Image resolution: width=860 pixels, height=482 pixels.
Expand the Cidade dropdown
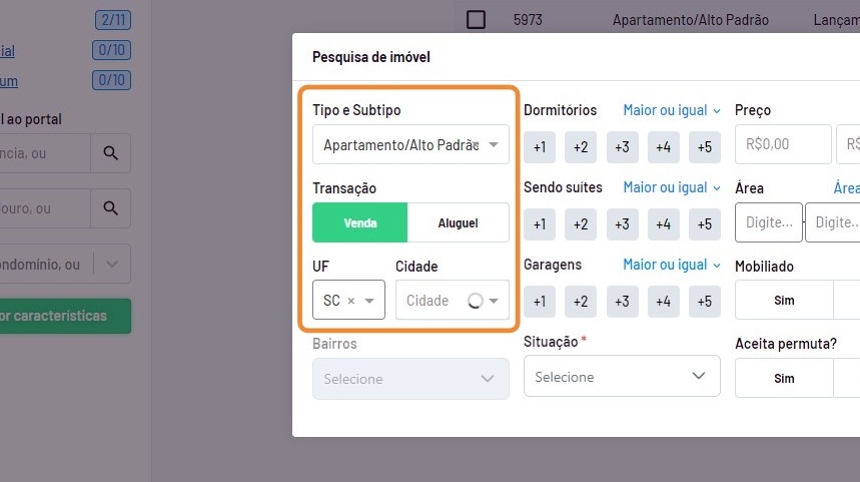493,300
